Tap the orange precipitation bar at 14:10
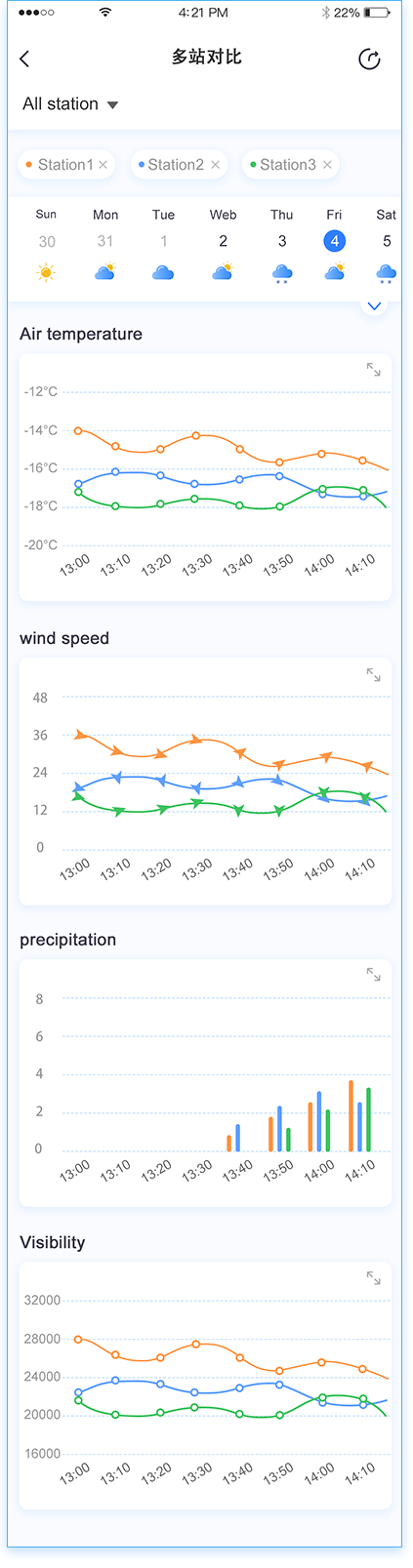The height and width of the screenshot is (1568, 413). coord(351,1116)
